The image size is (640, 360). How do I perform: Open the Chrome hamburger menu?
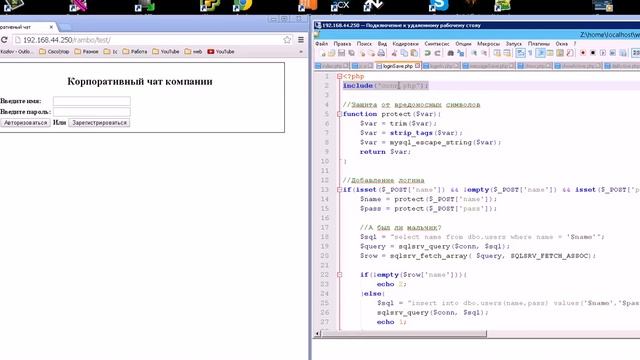(301, 40)
